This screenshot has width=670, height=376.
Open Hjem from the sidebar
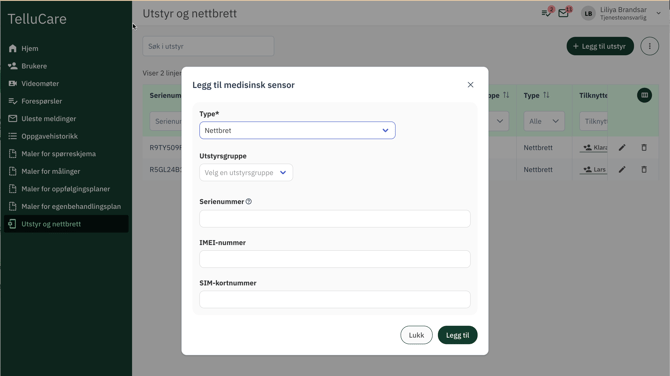click(x=66, y=48)
